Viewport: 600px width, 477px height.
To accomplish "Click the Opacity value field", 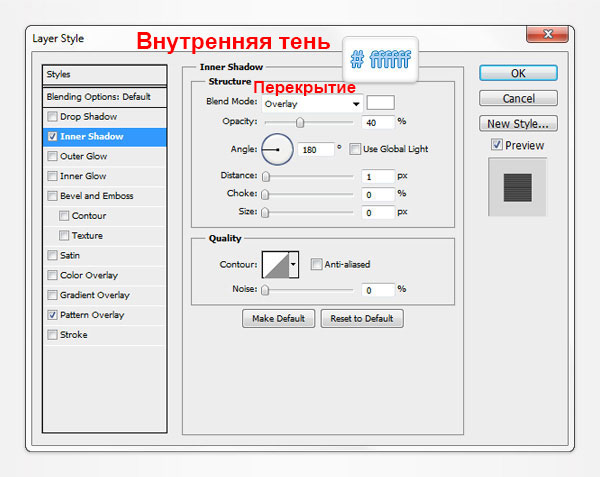I will pyautogui.click(x=378, y=122).
